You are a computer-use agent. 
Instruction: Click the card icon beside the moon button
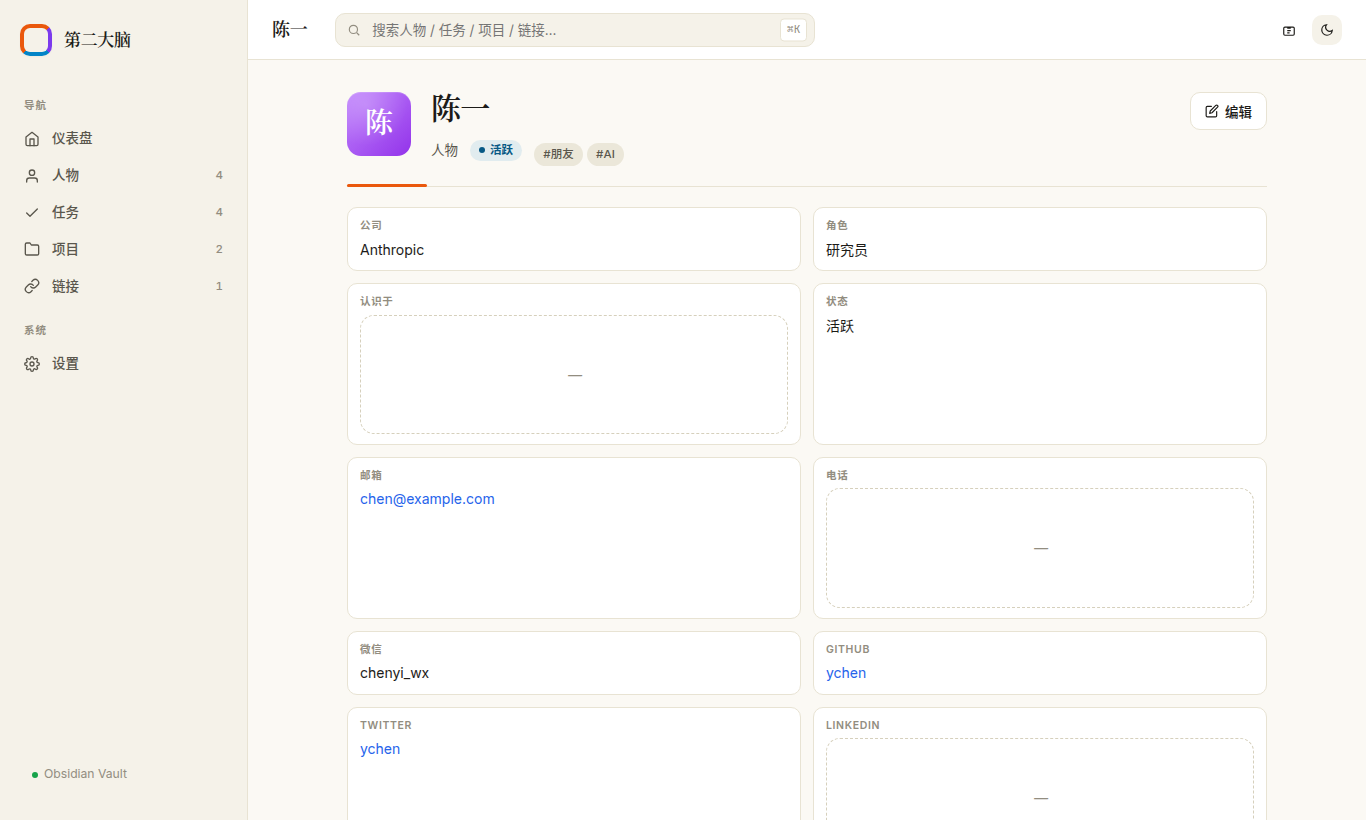1289,31
